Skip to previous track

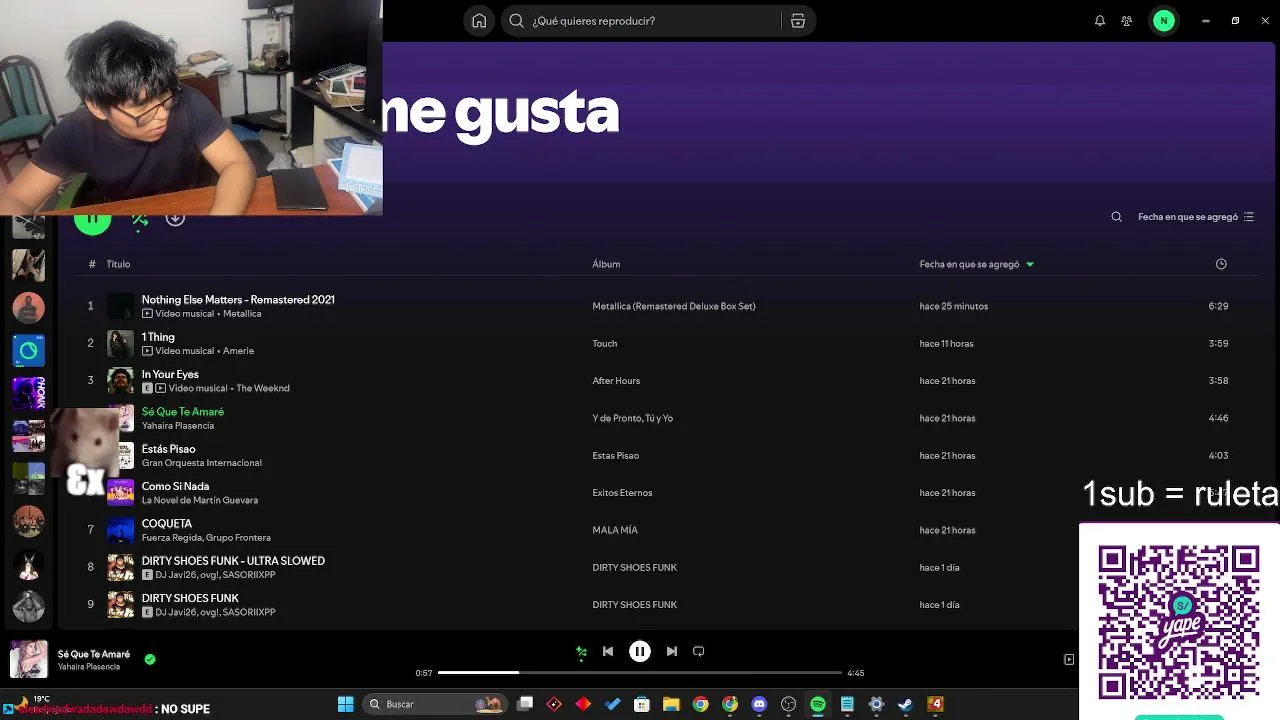coord(608,651)
